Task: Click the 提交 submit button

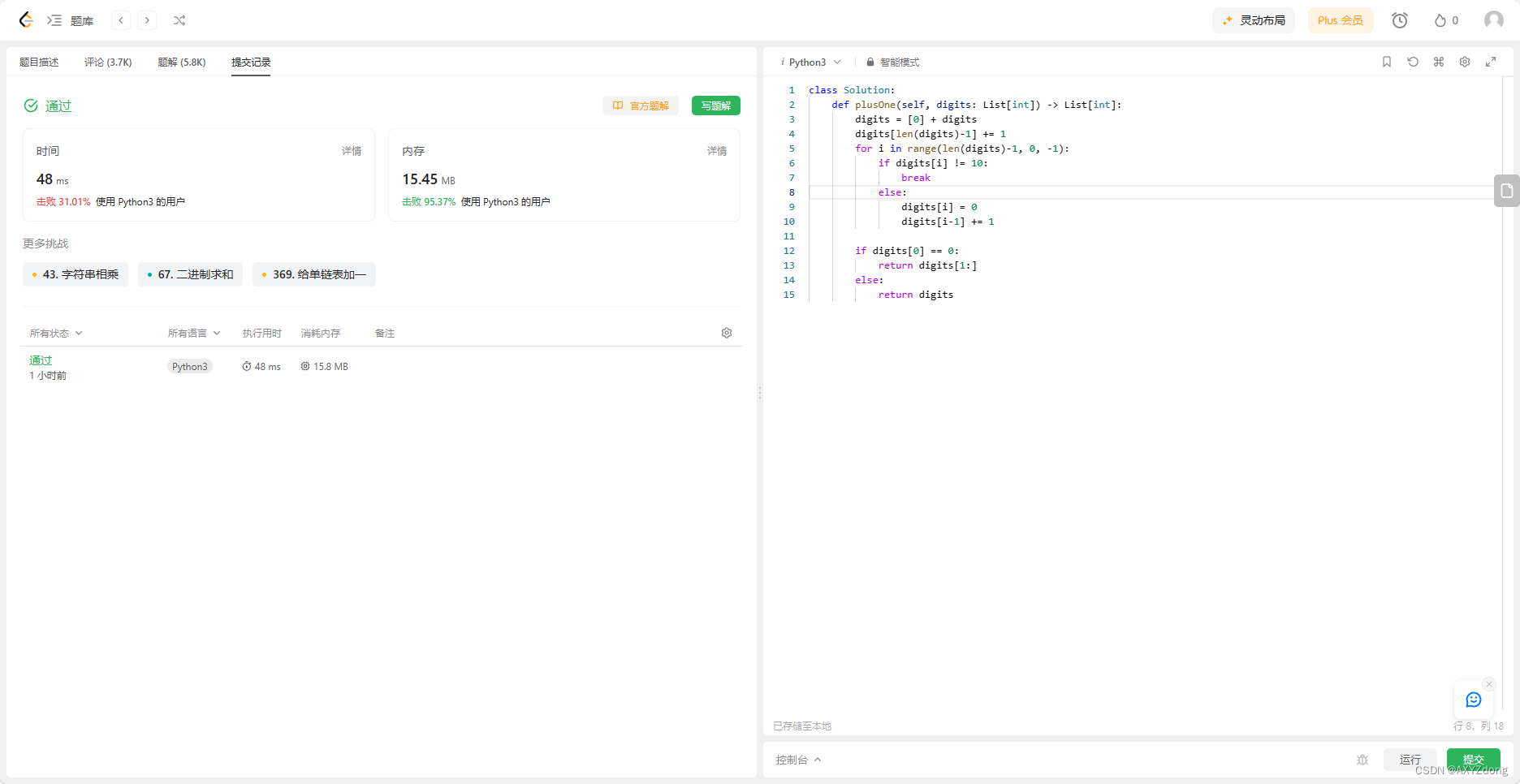Action: point(1474,760)
